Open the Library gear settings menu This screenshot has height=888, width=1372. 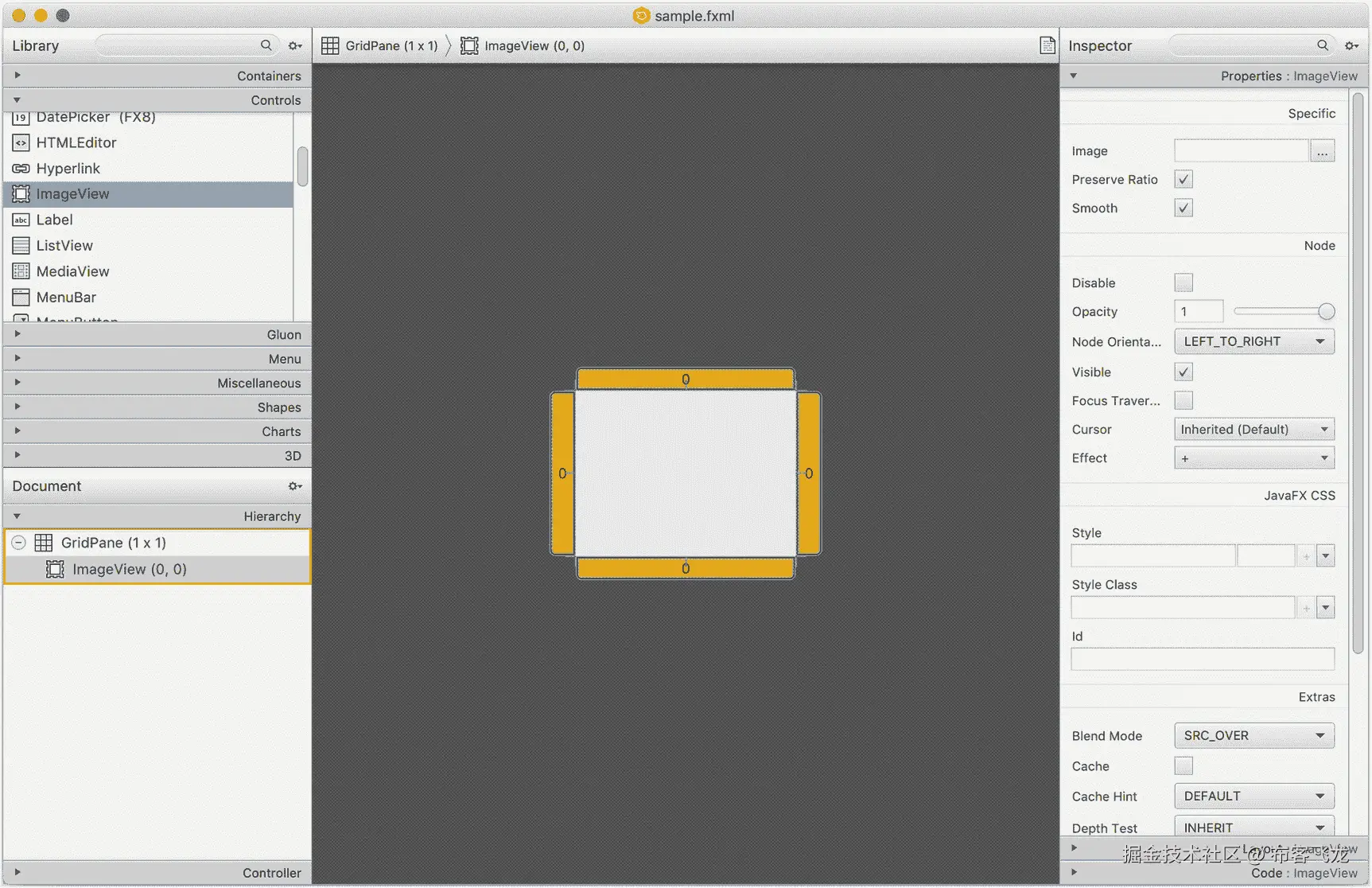[x=295, y=46]
